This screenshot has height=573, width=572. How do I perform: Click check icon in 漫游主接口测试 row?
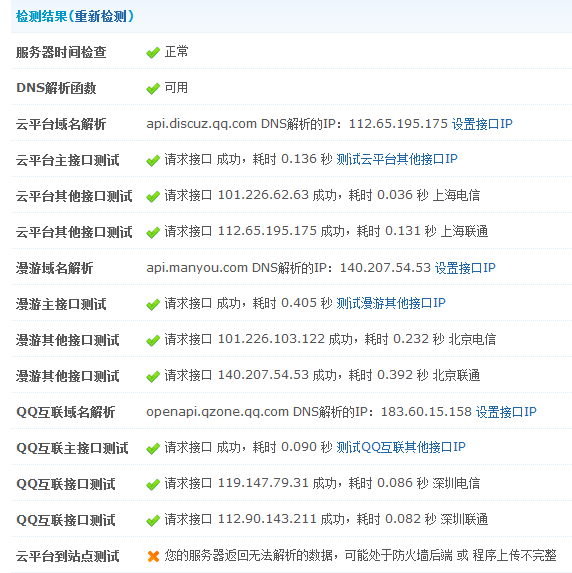[153, 304]
